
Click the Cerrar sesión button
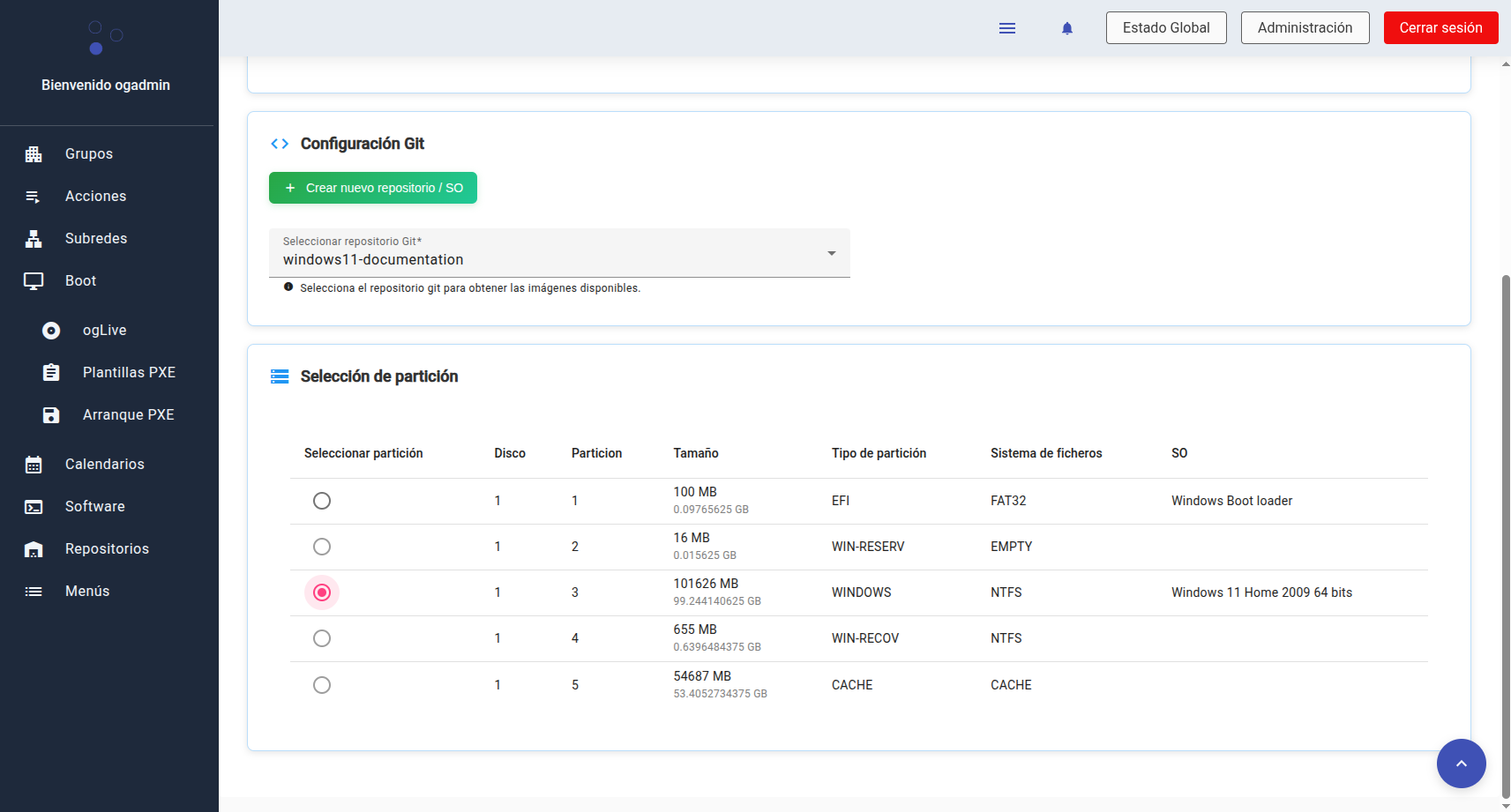tap(1440, 28)
